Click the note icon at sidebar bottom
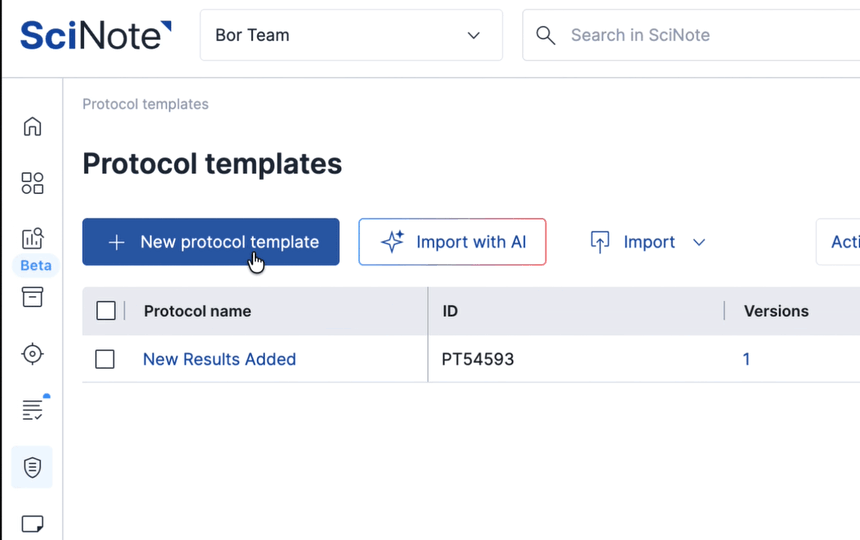Viewport: 860px width, 540px height. point(33,523)
